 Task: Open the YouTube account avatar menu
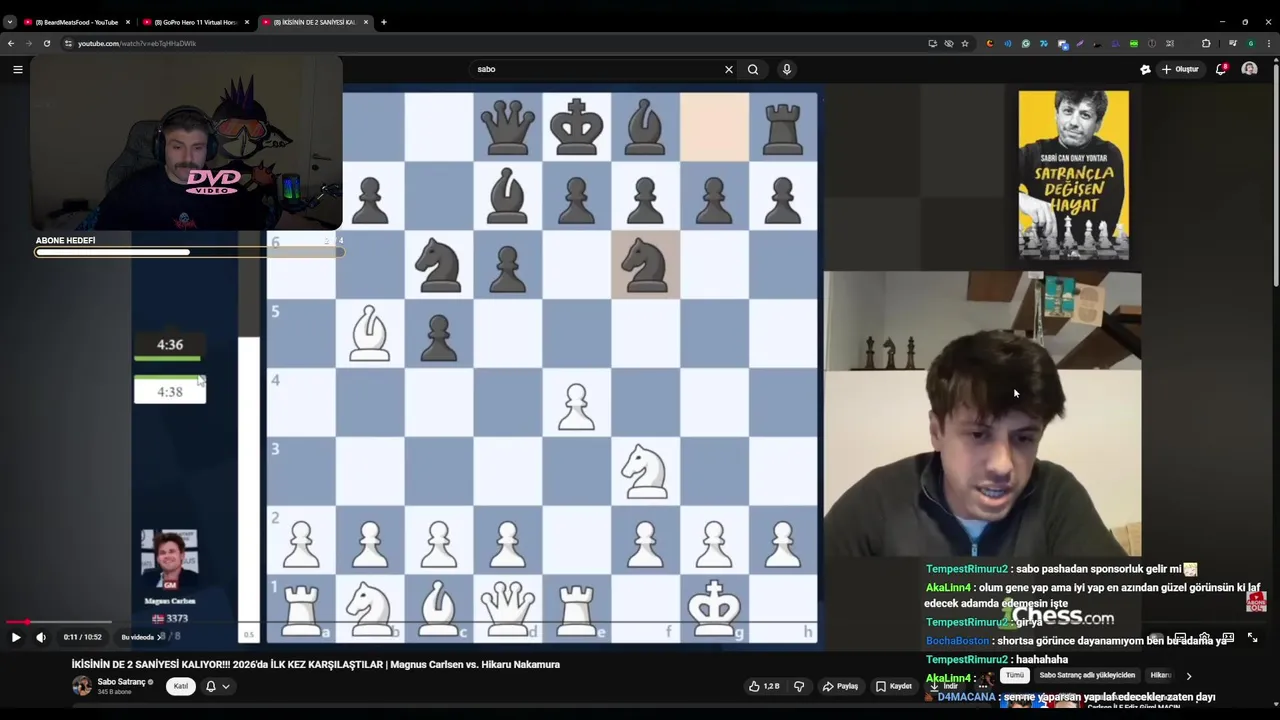point(1249,69)
